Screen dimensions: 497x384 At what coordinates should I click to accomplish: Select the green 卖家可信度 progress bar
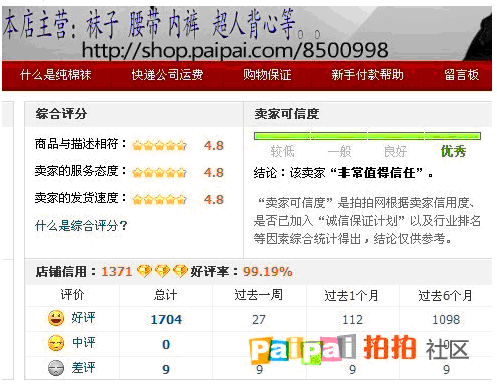click(367, 136)
